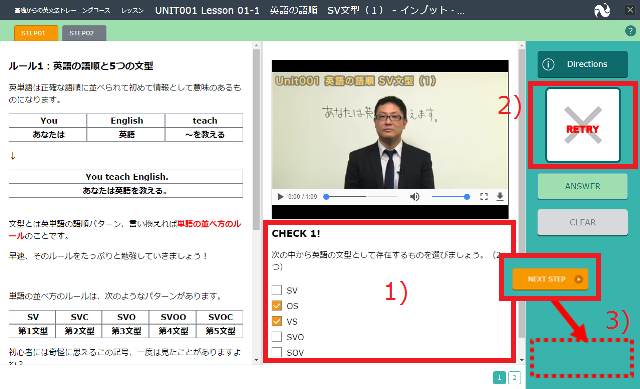Screen dimensions: 640x389
Task: Select the STEP01 tab
Action: (x=36, y=33)
